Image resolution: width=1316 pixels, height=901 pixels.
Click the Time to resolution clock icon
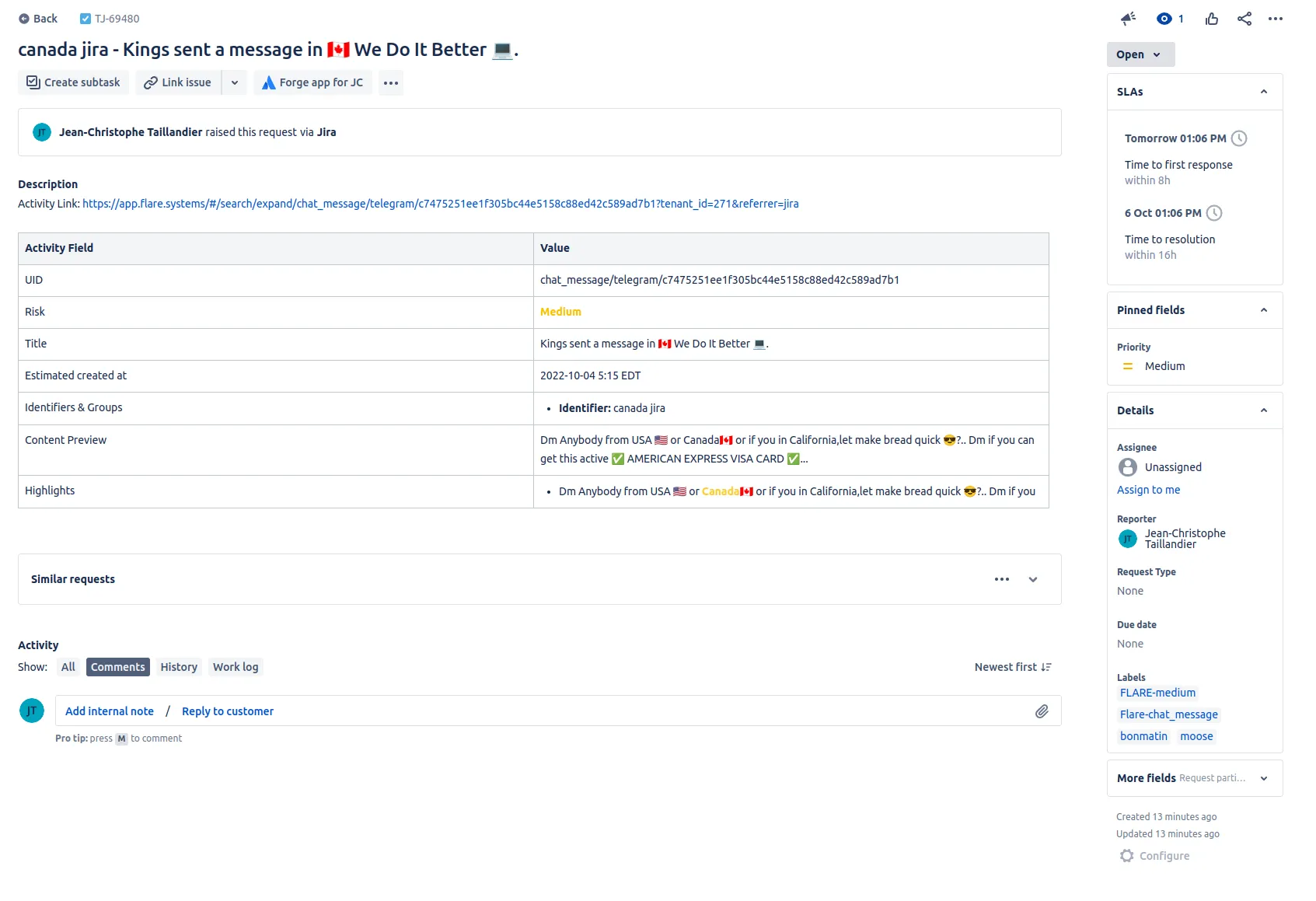pyautogui.click(x=1214, y=213)
